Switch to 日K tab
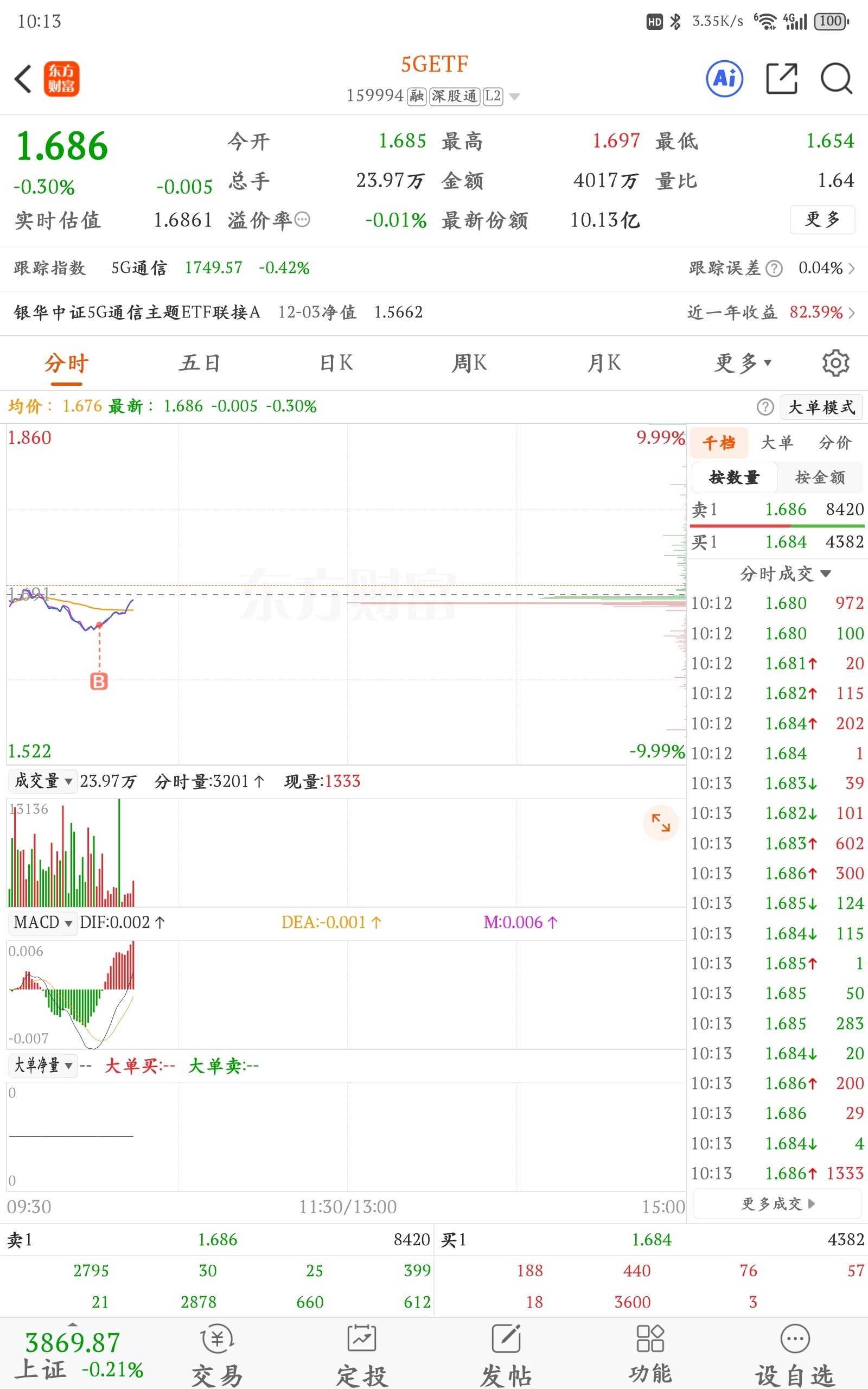Image resolution: width=868 pixels, height=1389 pixels. click(336, 363)
